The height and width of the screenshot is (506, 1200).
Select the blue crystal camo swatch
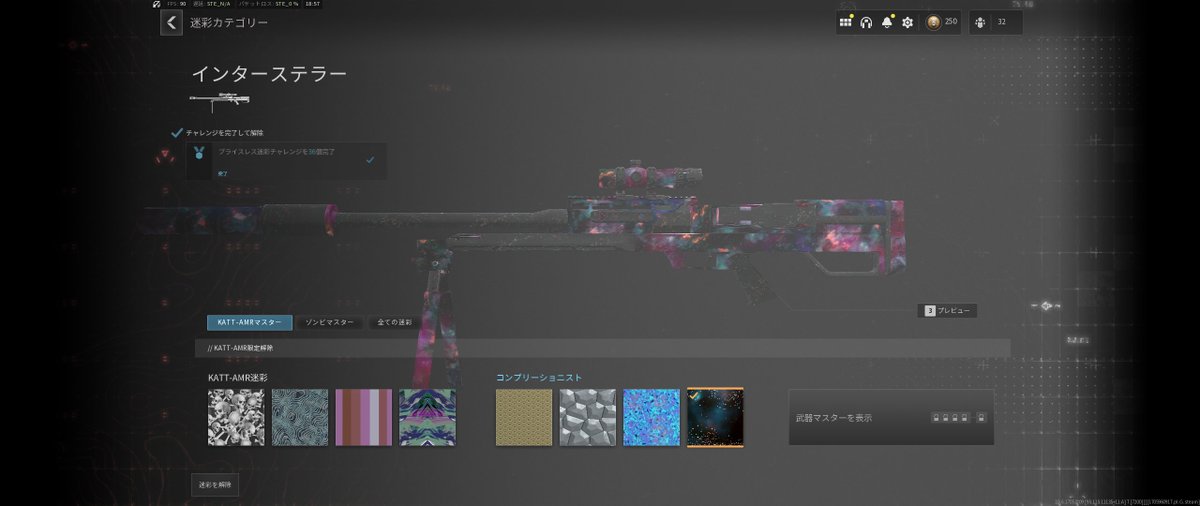coord(652,417)
